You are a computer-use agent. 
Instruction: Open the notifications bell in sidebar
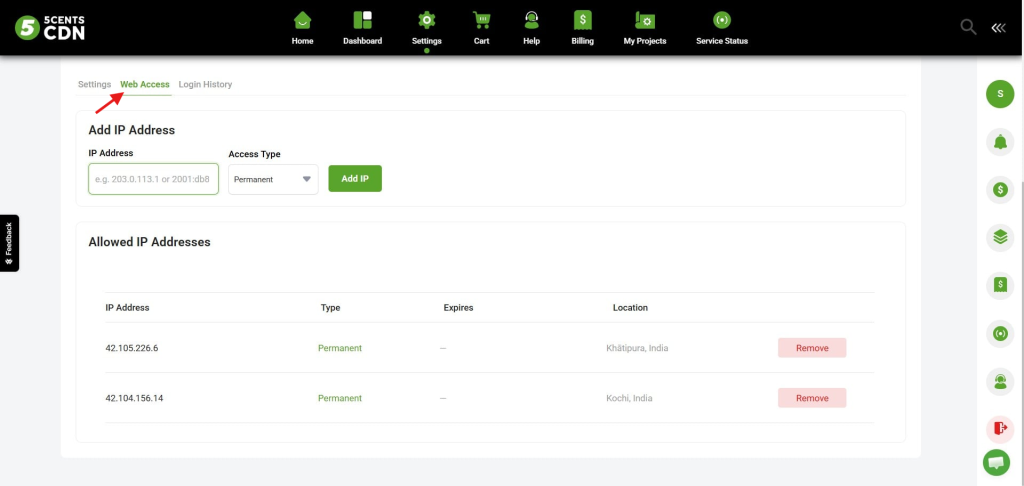[x=1000, y=142]
